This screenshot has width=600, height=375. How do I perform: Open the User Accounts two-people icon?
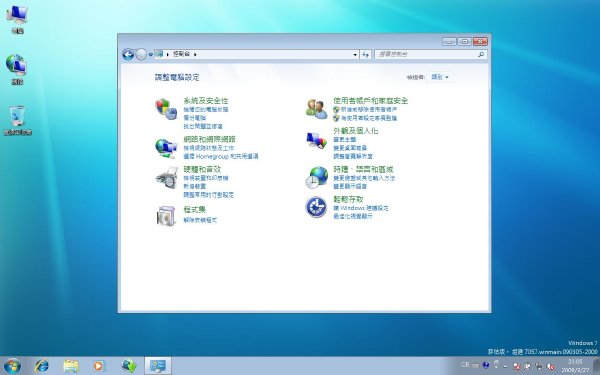coord(316,108)
